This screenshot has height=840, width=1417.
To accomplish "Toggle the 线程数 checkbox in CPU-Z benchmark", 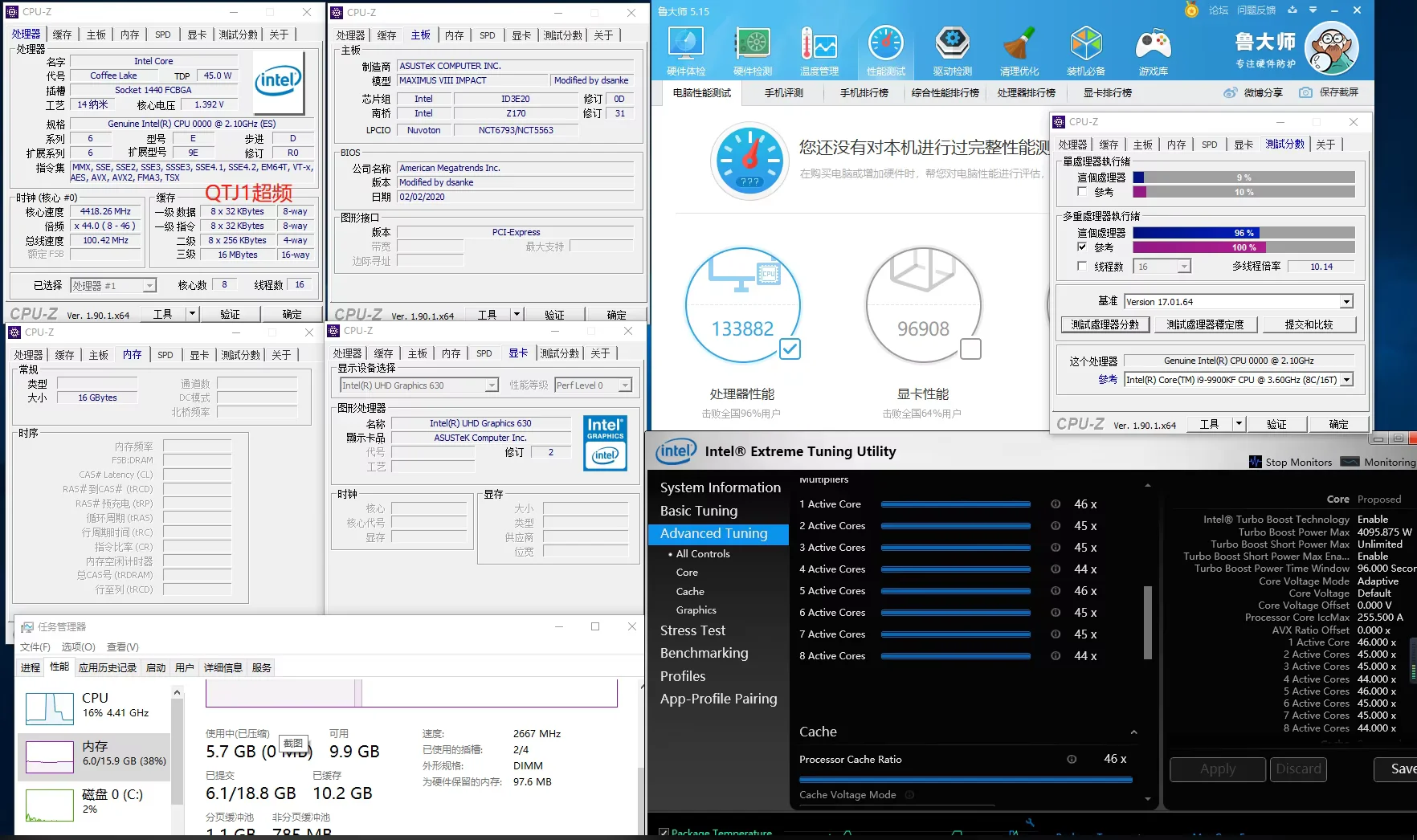I will 1082,266.
